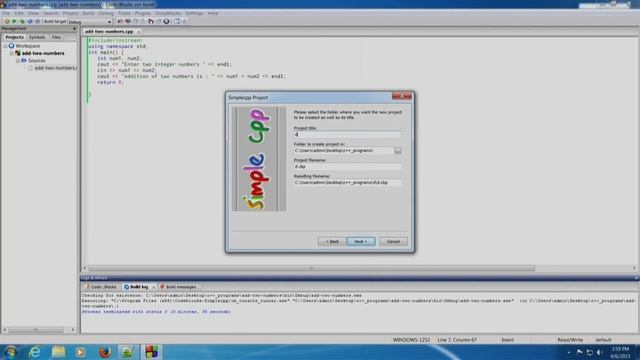Open the Build target dropdown
This screenshot has height=360, width=640.
[90, 22]
